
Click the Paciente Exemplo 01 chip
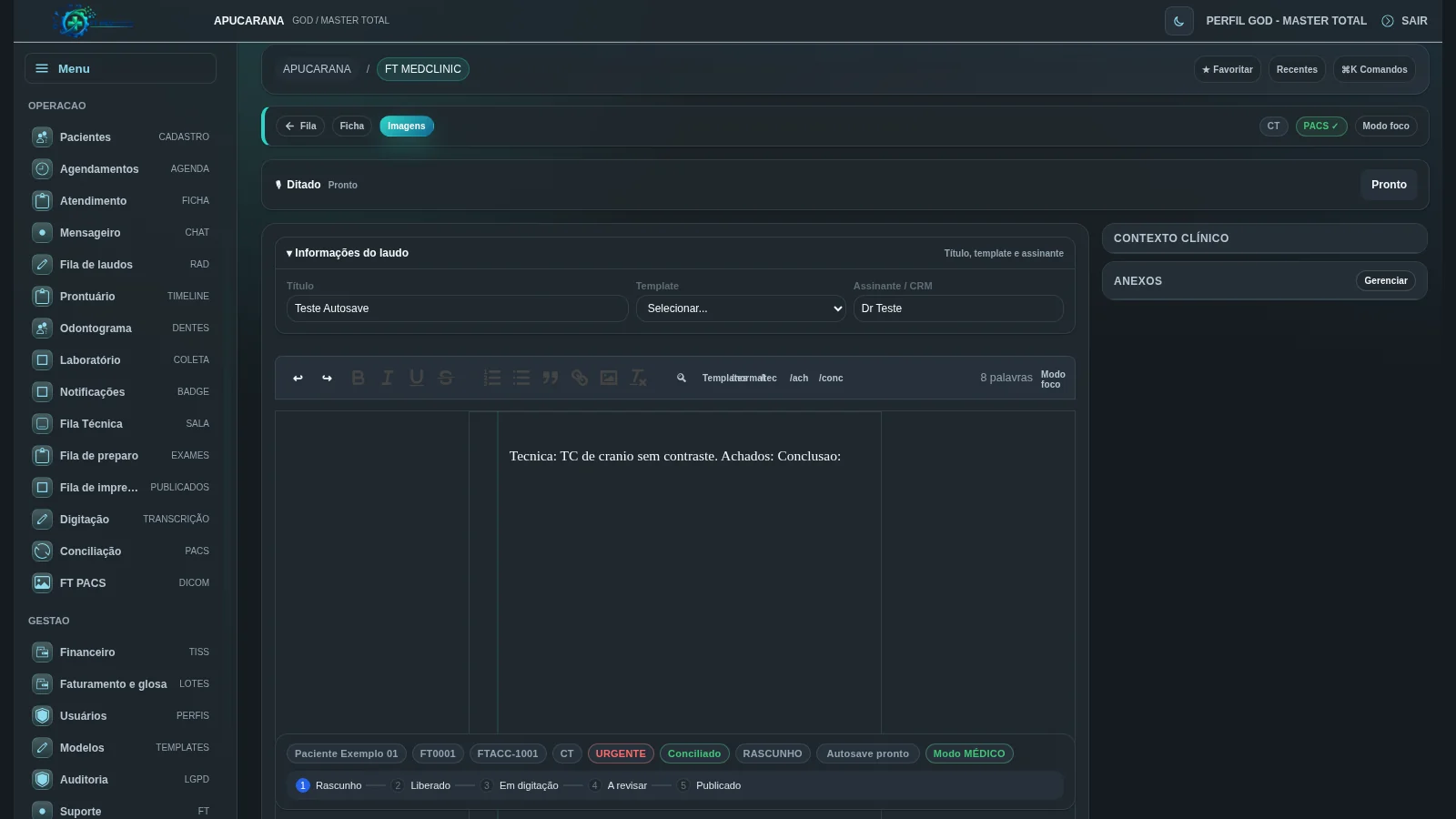(346, 753)
